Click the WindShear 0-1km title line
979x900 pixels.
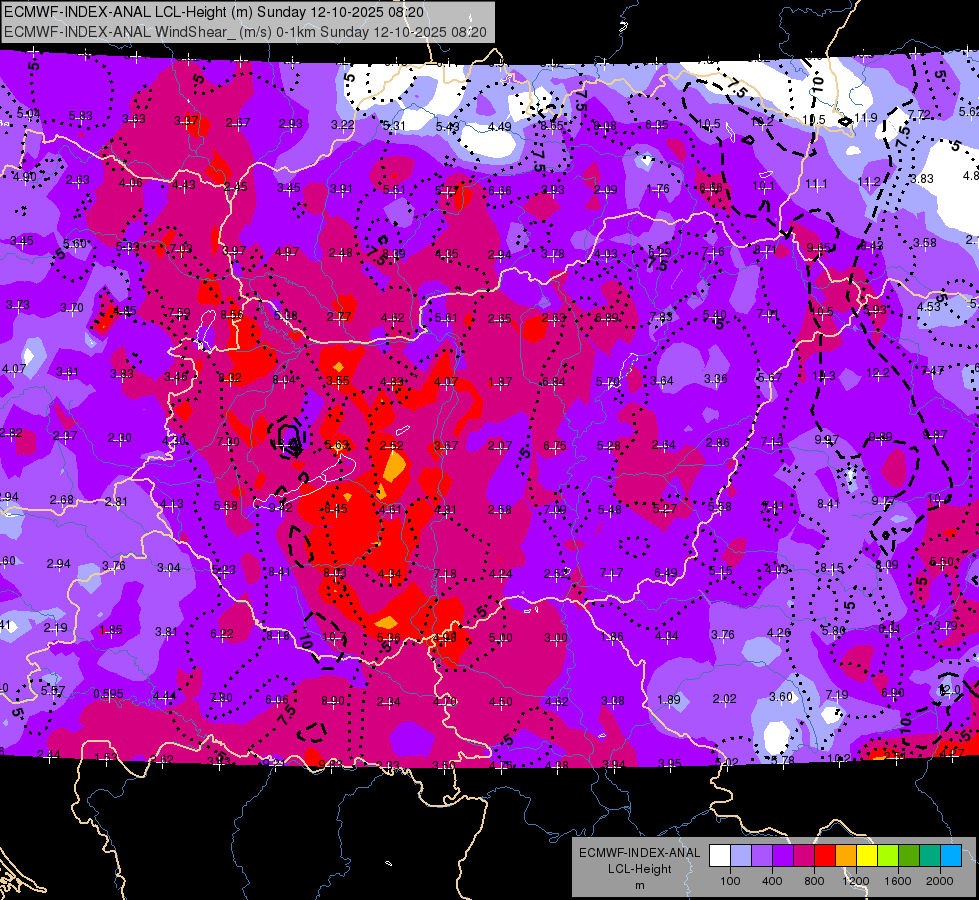245,31
